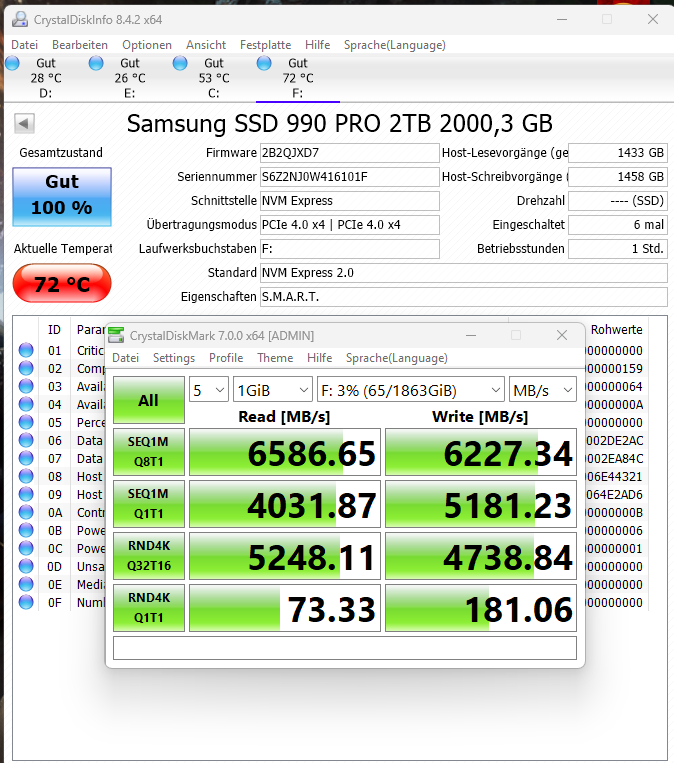Click SEQ1M Q1T1 write result bar 5181.23
This screenshot has height=763, width=674.
(x=481, y=504)
